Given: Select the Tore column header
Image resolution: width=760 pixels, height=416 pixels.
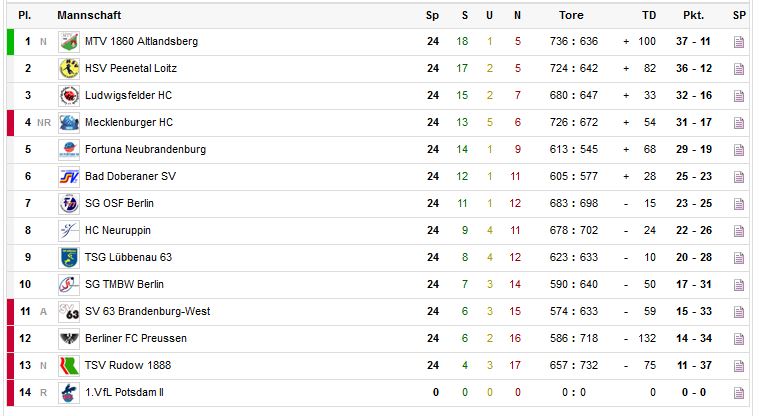Looking at the screenshot, I should click(x=571, y=15).
